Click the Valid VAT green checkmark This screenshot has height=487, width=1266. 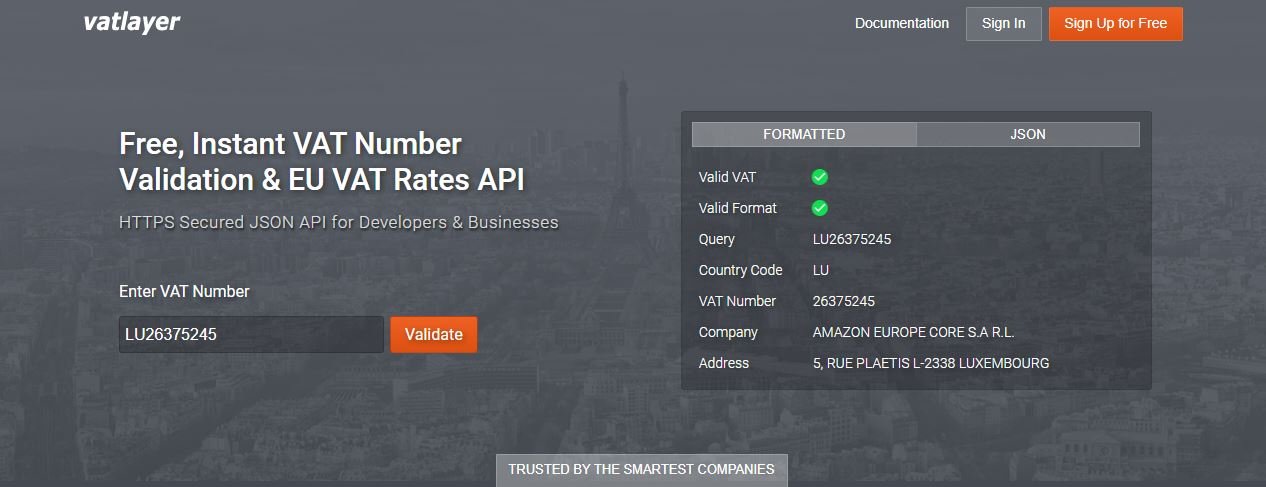[820, 177]
